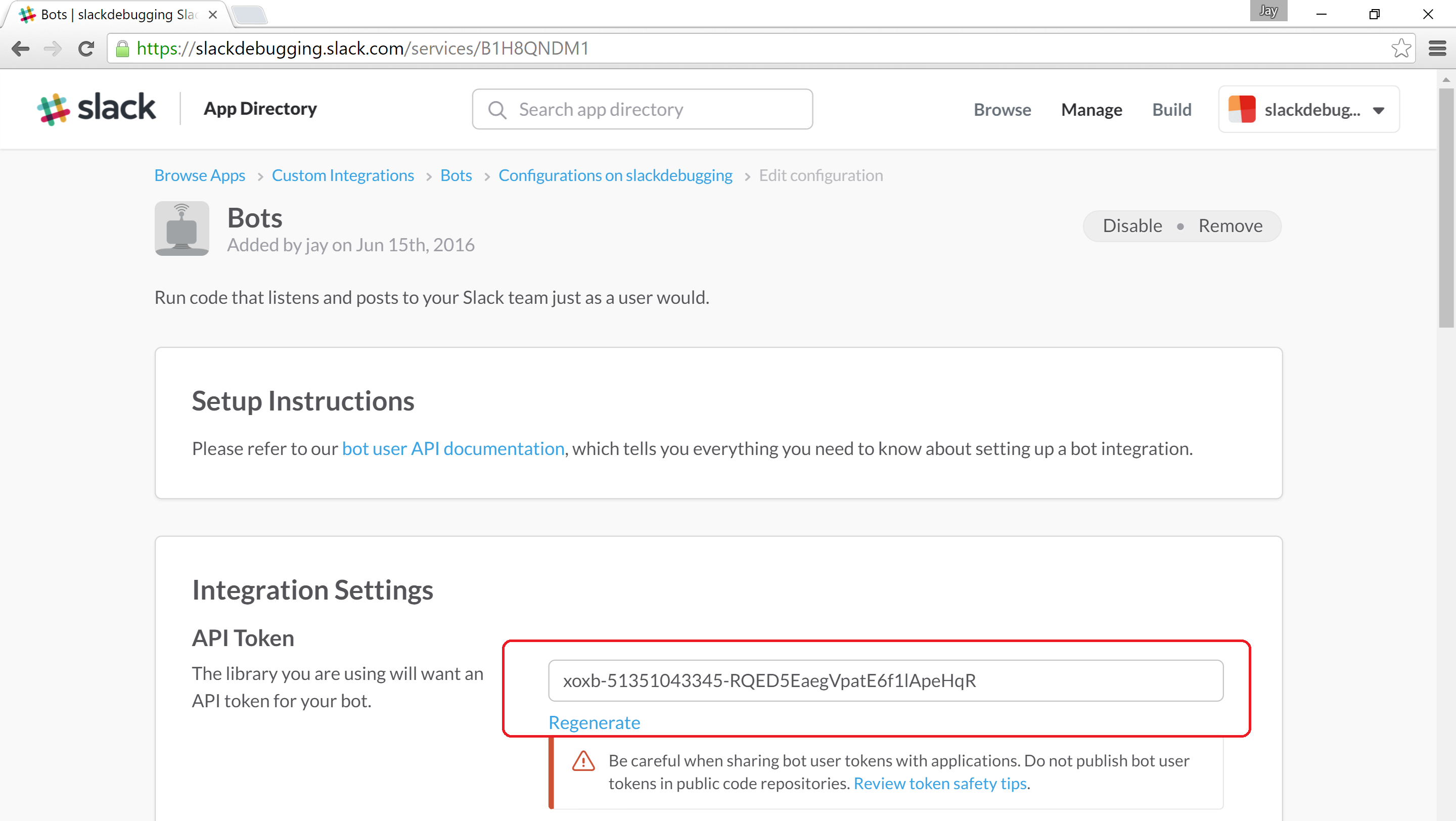
Task: Click the Edit configuration breadcrumb text
Action: click(821, 175)
